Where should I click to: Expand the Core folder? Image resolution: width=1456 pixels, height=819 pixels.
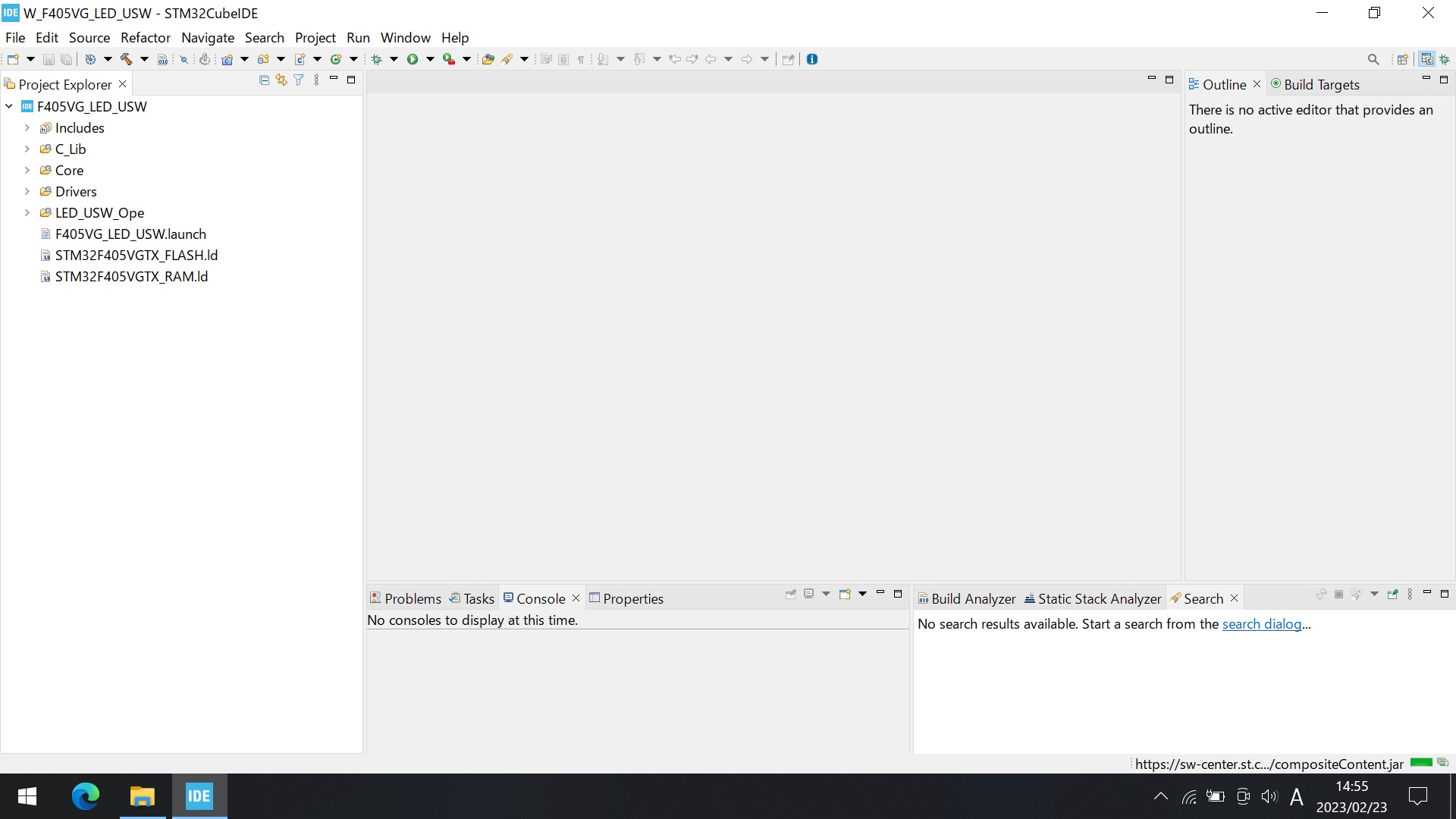point(27,171)
